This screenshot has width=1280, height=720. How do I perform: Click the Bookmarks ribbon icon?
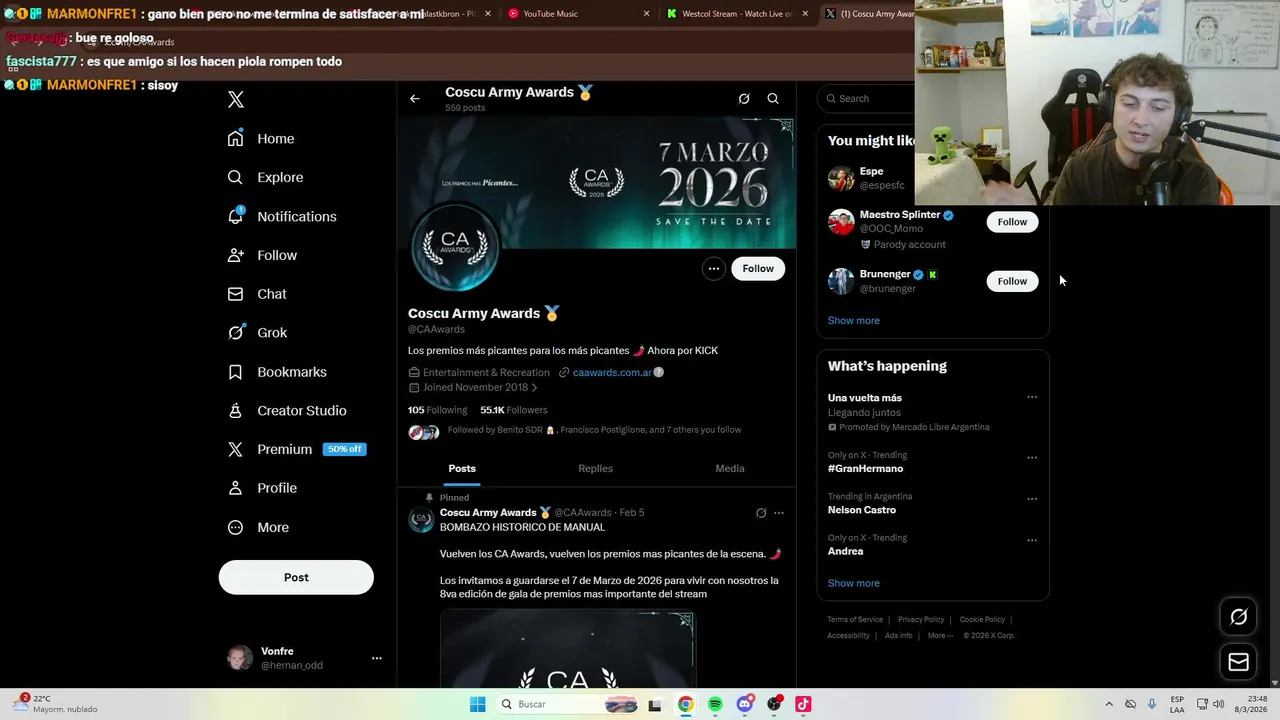click(235, 372)
